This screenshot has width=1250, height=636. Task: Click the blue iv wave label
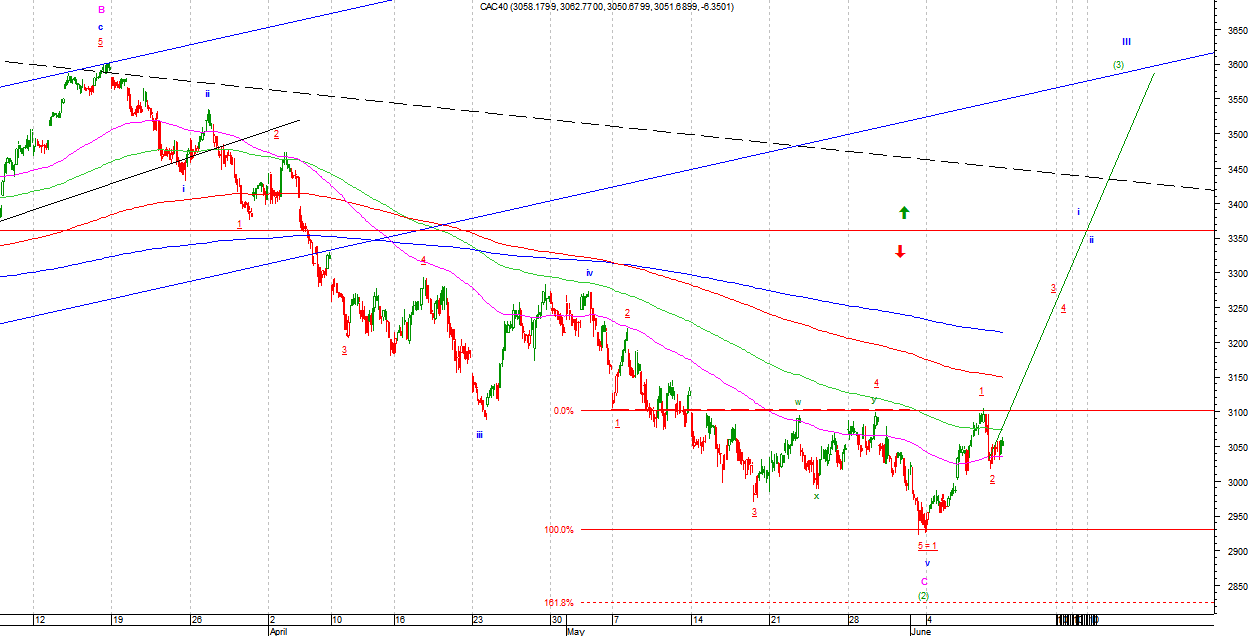tap(590, 273)
